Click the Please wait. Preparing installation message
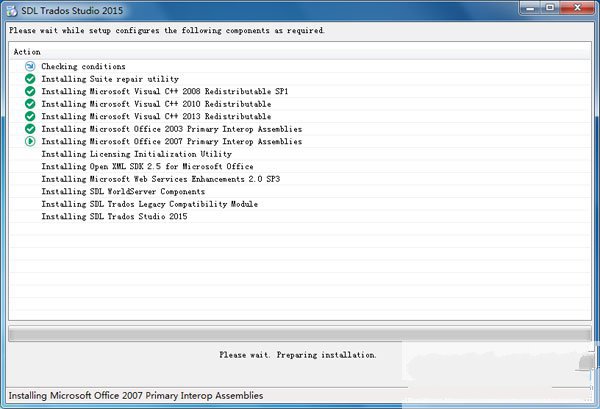Viewport: 600px width, 409px height. click(298, 355)
